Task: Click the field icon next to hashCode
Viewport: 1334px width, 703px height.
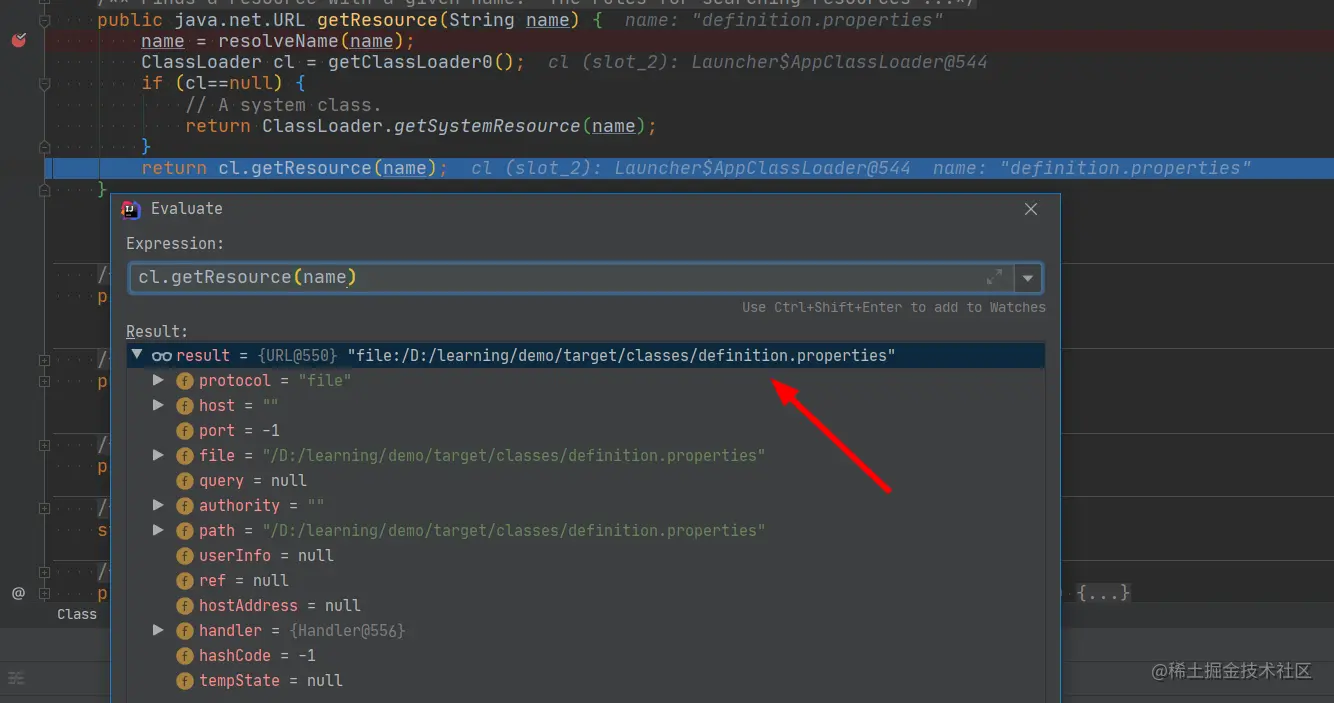Action: [185, 656]
